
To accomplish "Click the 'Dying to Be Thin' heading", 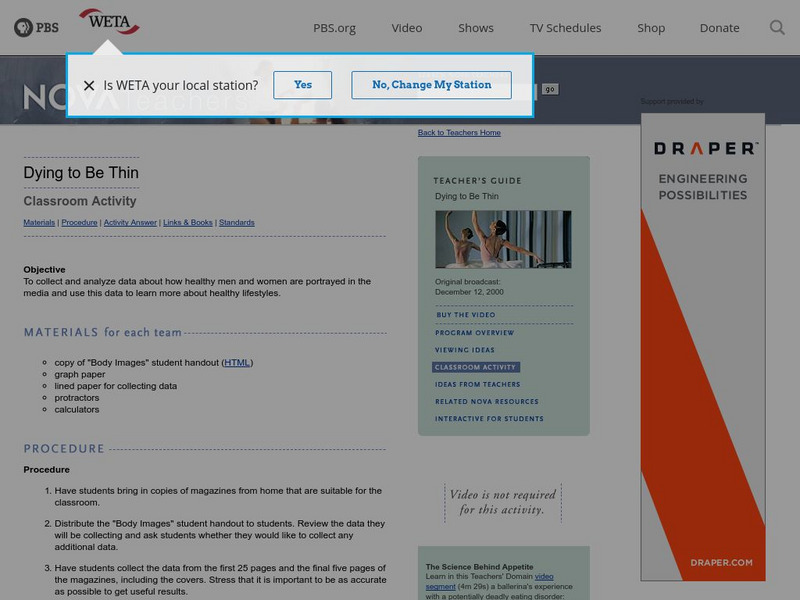I will click(x=81, y=172).
